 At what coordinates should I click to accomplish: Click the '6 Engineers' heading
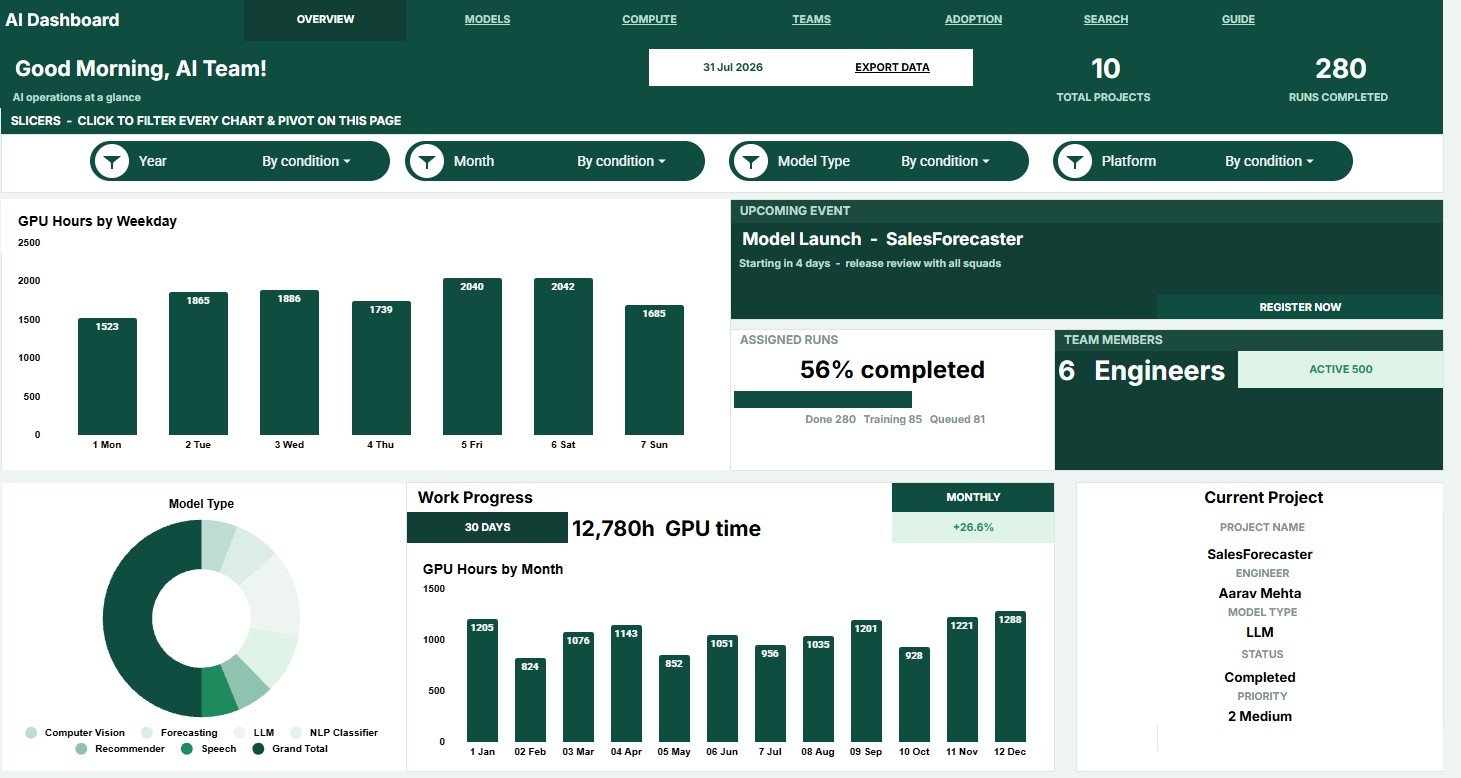(1141, 371)
